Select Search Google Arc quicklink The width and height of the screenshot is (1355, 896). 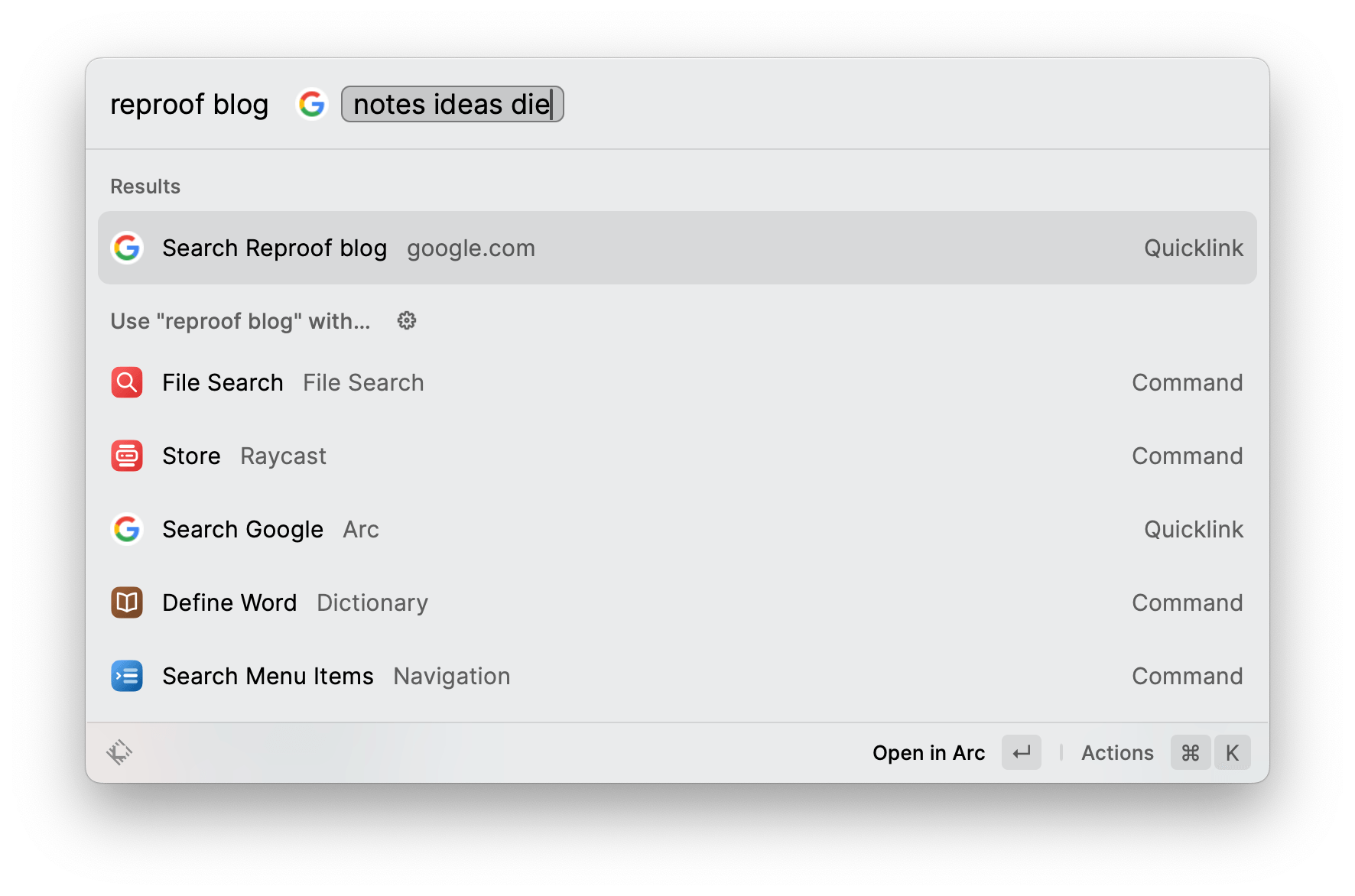(x=676, y=529)
